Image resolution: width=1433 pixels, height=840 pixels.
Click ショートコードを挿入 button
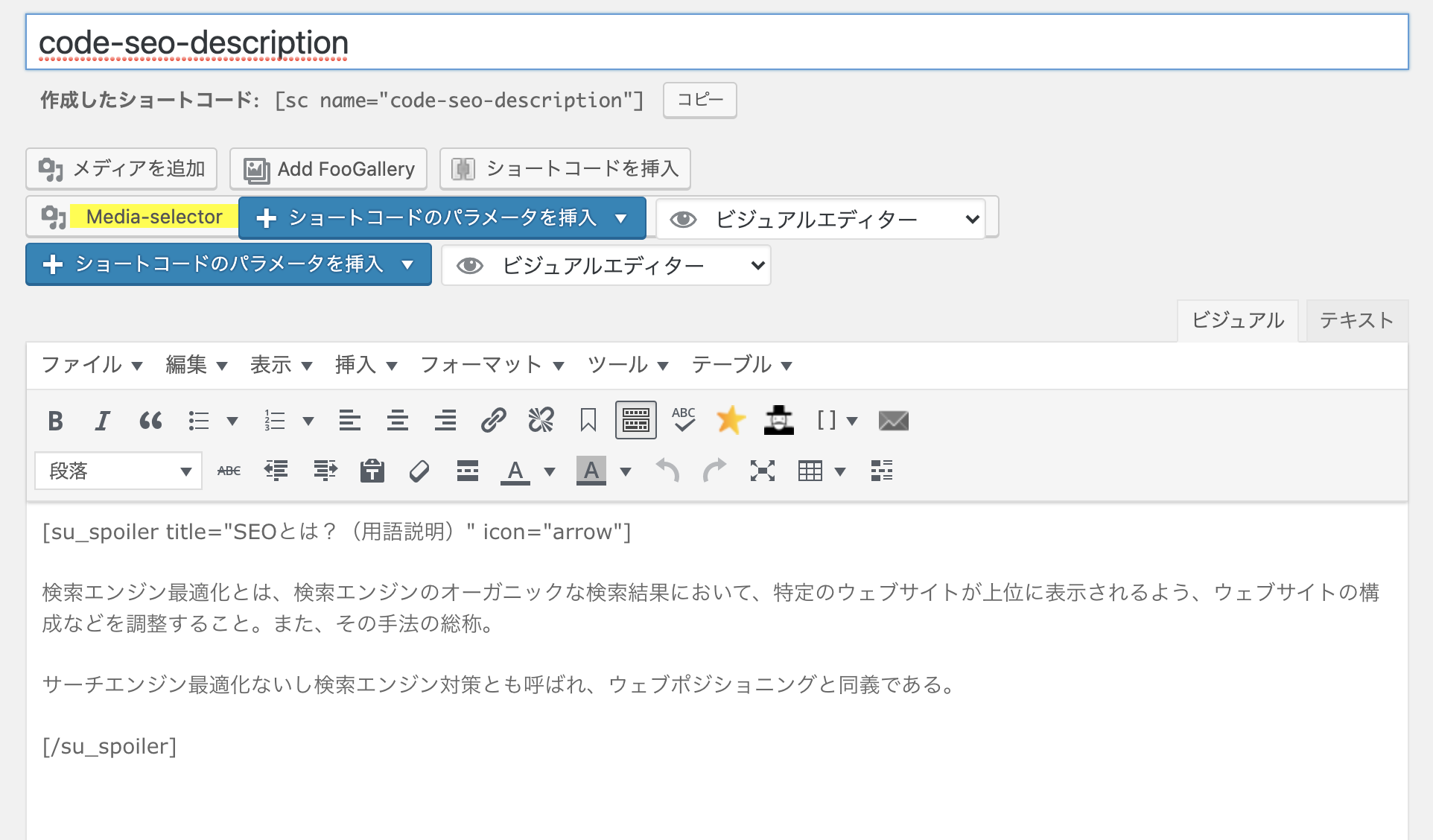565,169
